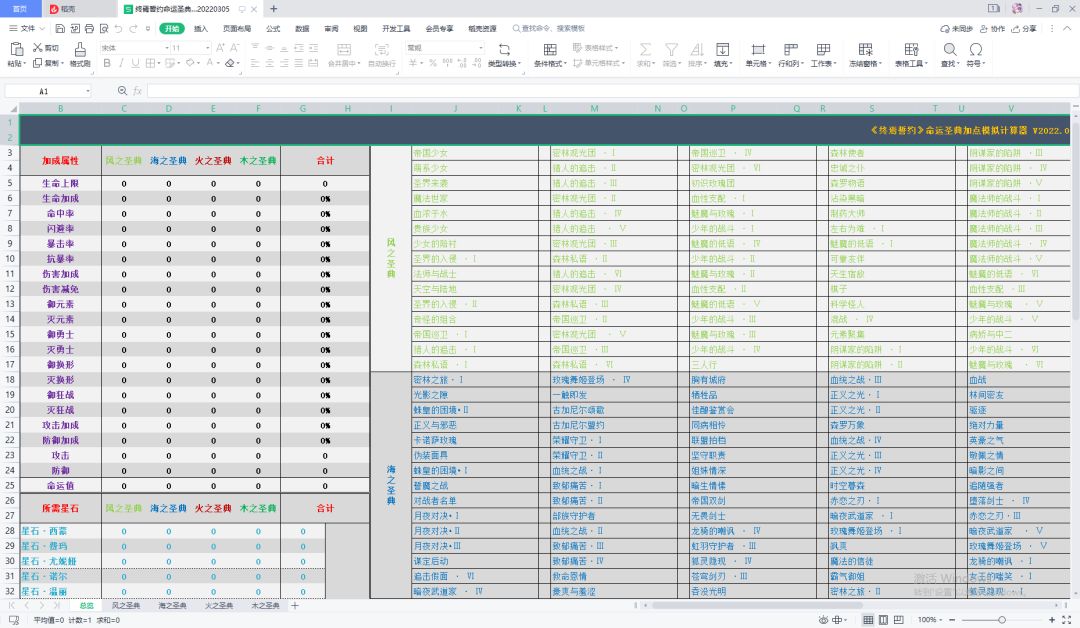Click the Freeze Panes (冻结窗格) icon
The height and width of the screenshot is (628, 1080).
tap(865, 48)
